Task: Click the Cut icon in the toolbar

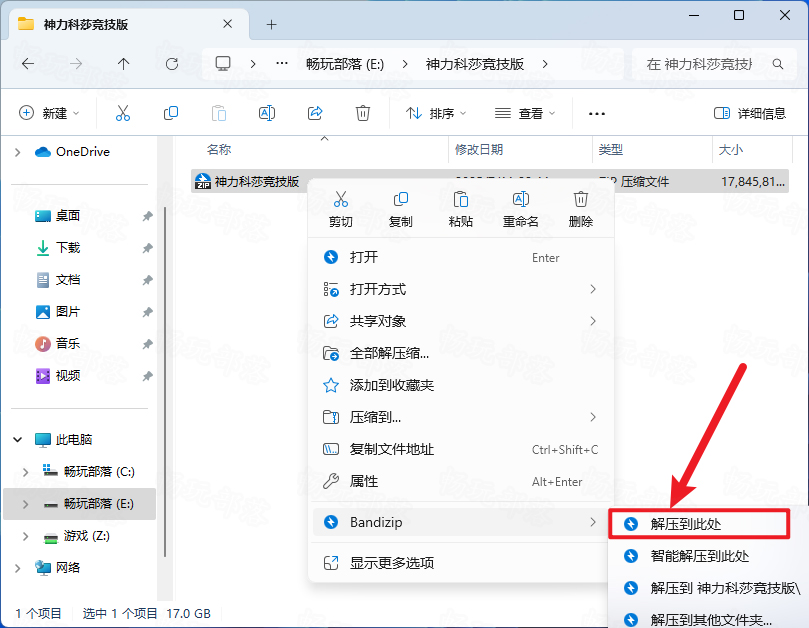Action: click(x=123, y=113)
